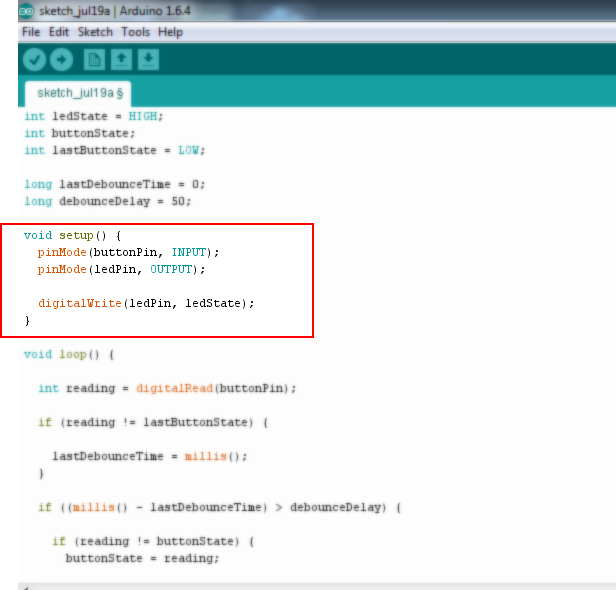
Task: Open the File menu
Action: click(x=31, y=32)
